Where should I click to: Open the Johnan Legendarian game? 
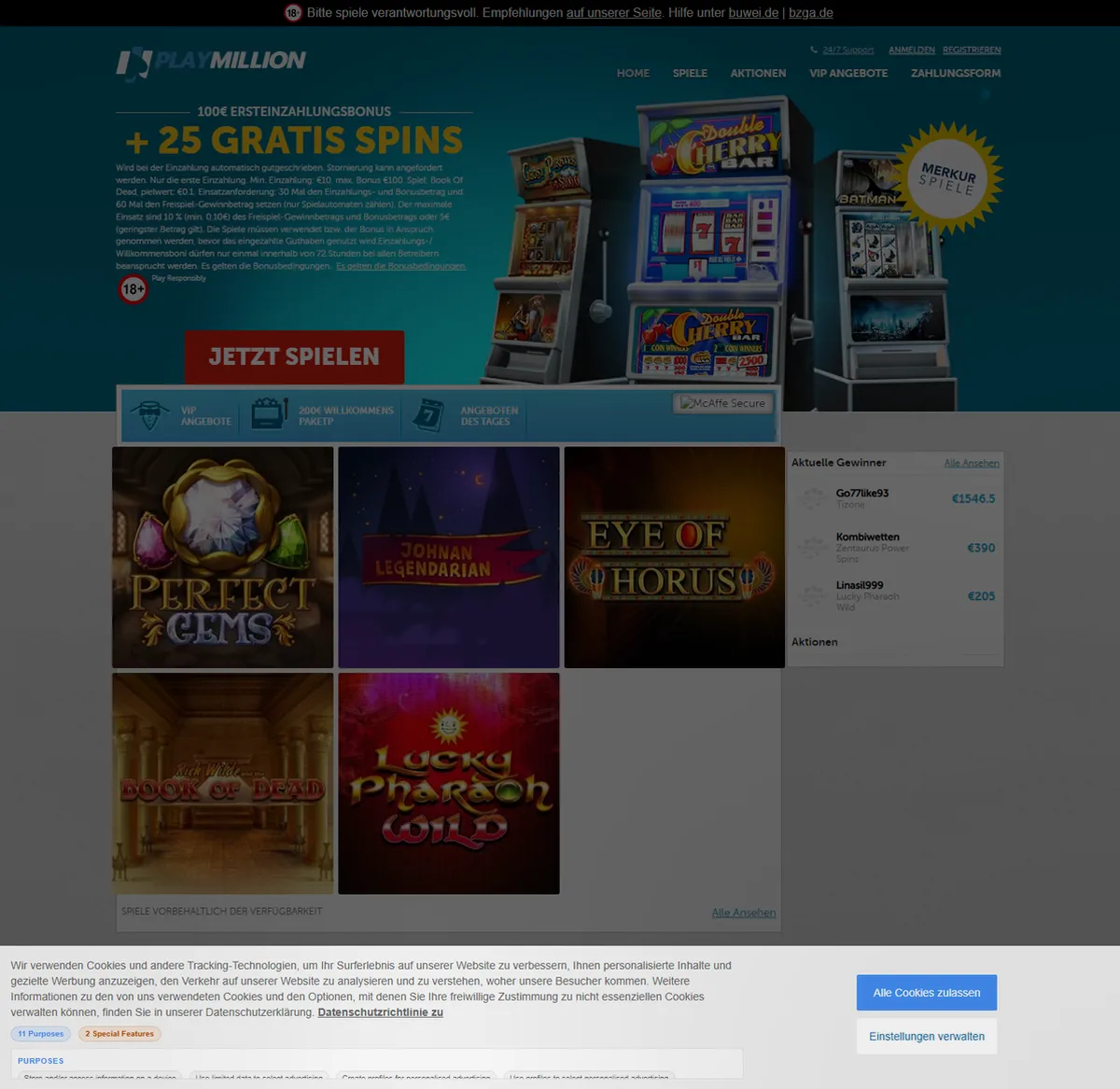click(x=449, y=557)
